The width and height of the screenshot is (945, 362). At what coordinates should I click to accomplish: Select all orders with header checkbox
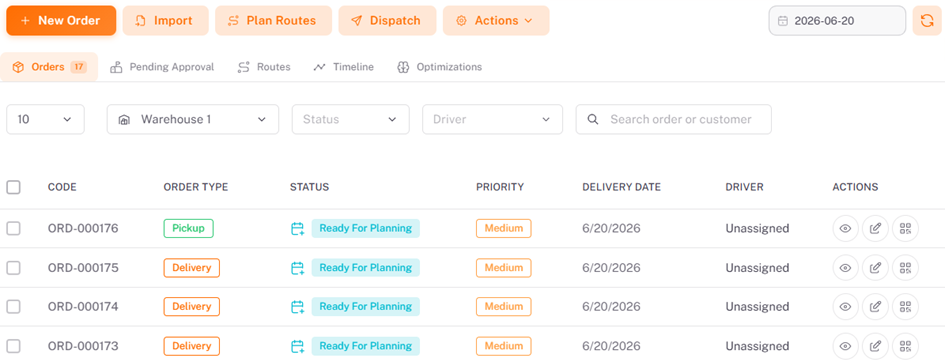click(x=13, y=187)
